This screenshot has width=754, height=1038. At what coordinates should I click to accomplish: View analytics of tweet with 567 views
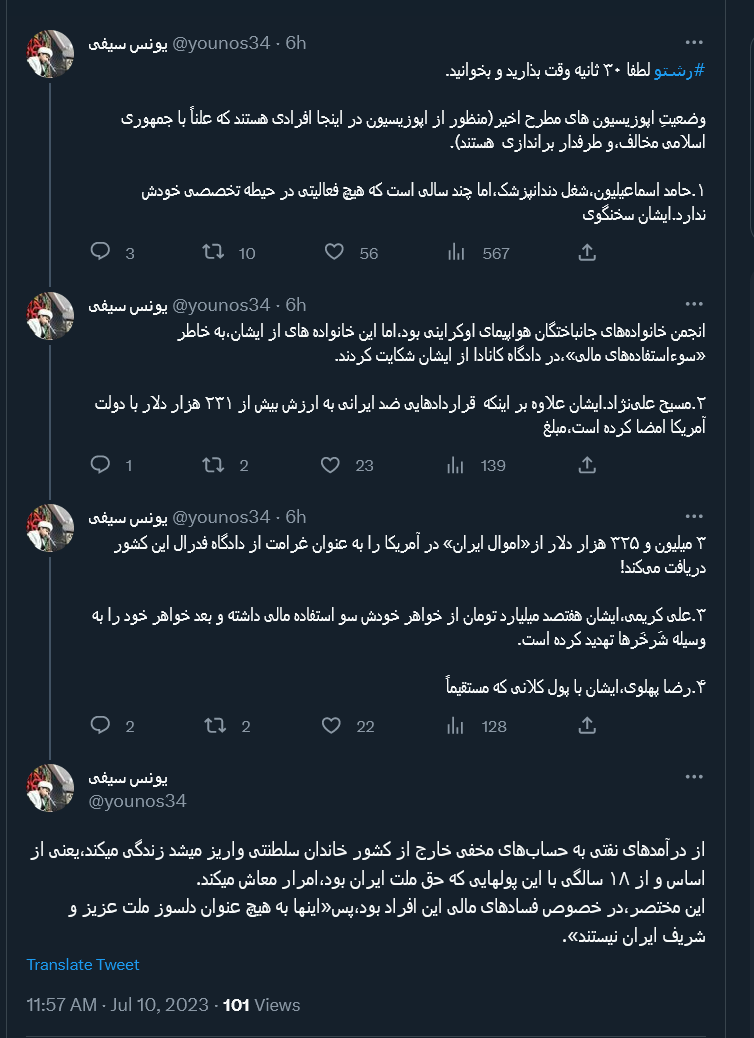456,252
